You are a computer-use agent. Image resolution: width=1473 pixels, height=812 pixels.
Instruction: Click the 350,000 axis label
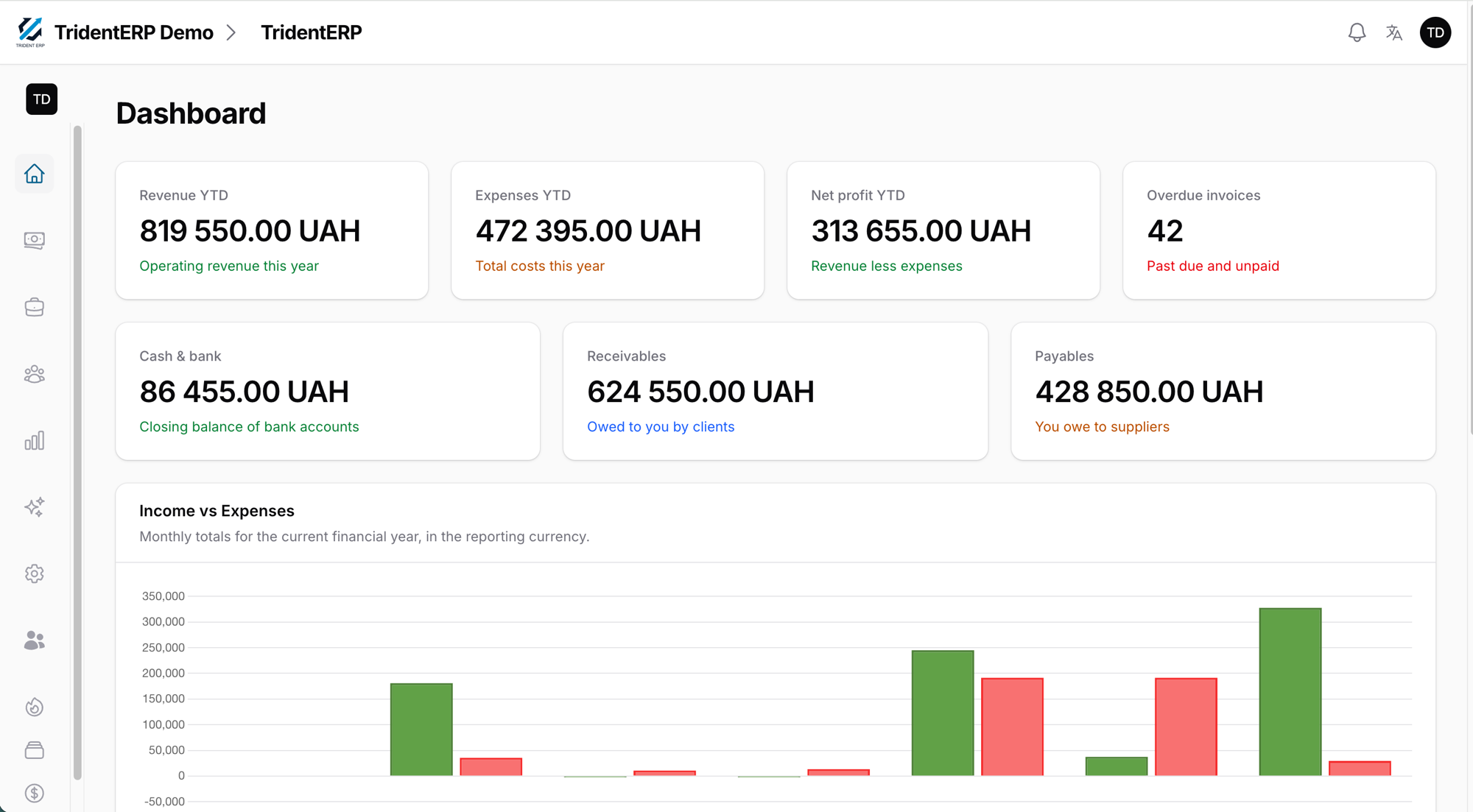point(163,596)
